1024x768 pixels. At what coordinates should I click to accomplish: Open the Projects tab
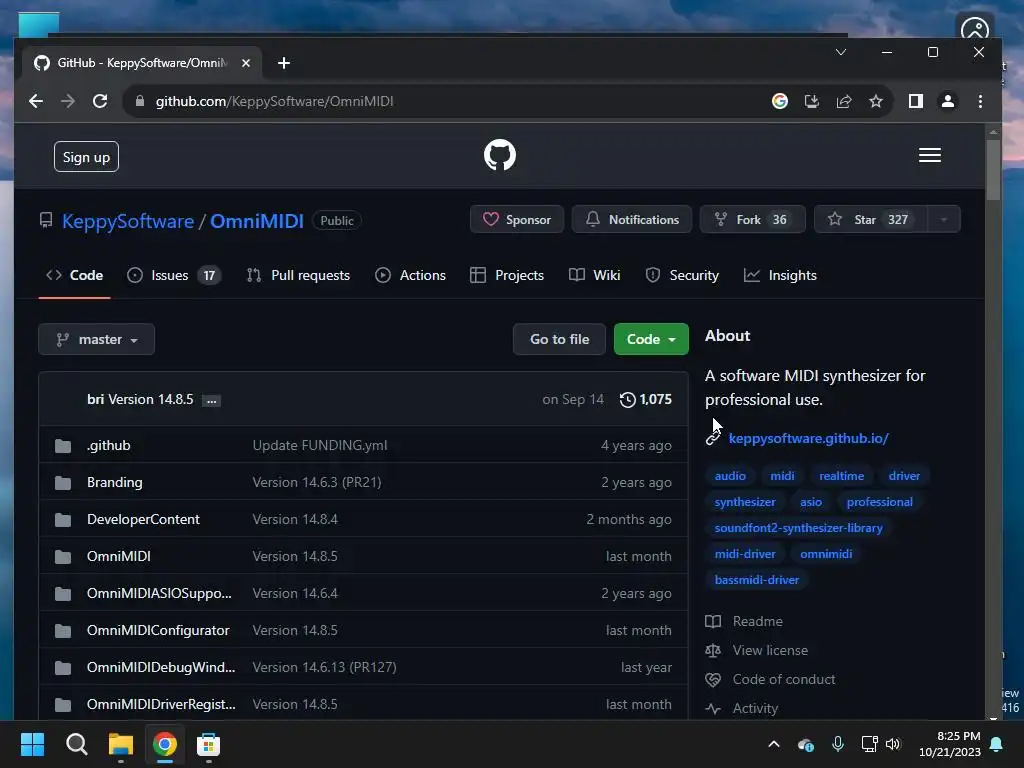[x=507, y=276]
